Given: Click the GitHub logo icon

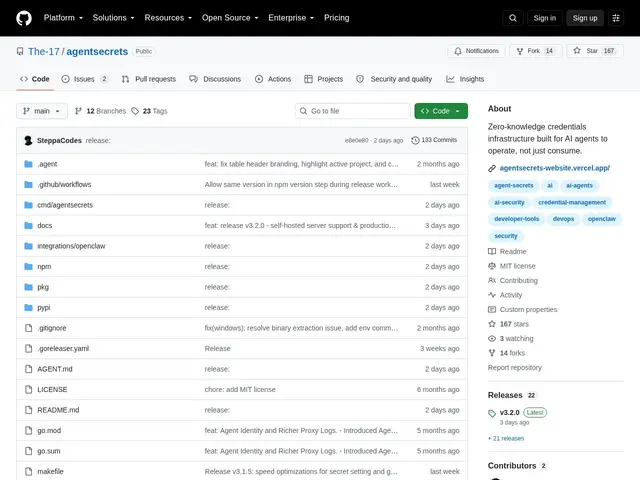Looking at the screenshot, I should tap(24, 18).
